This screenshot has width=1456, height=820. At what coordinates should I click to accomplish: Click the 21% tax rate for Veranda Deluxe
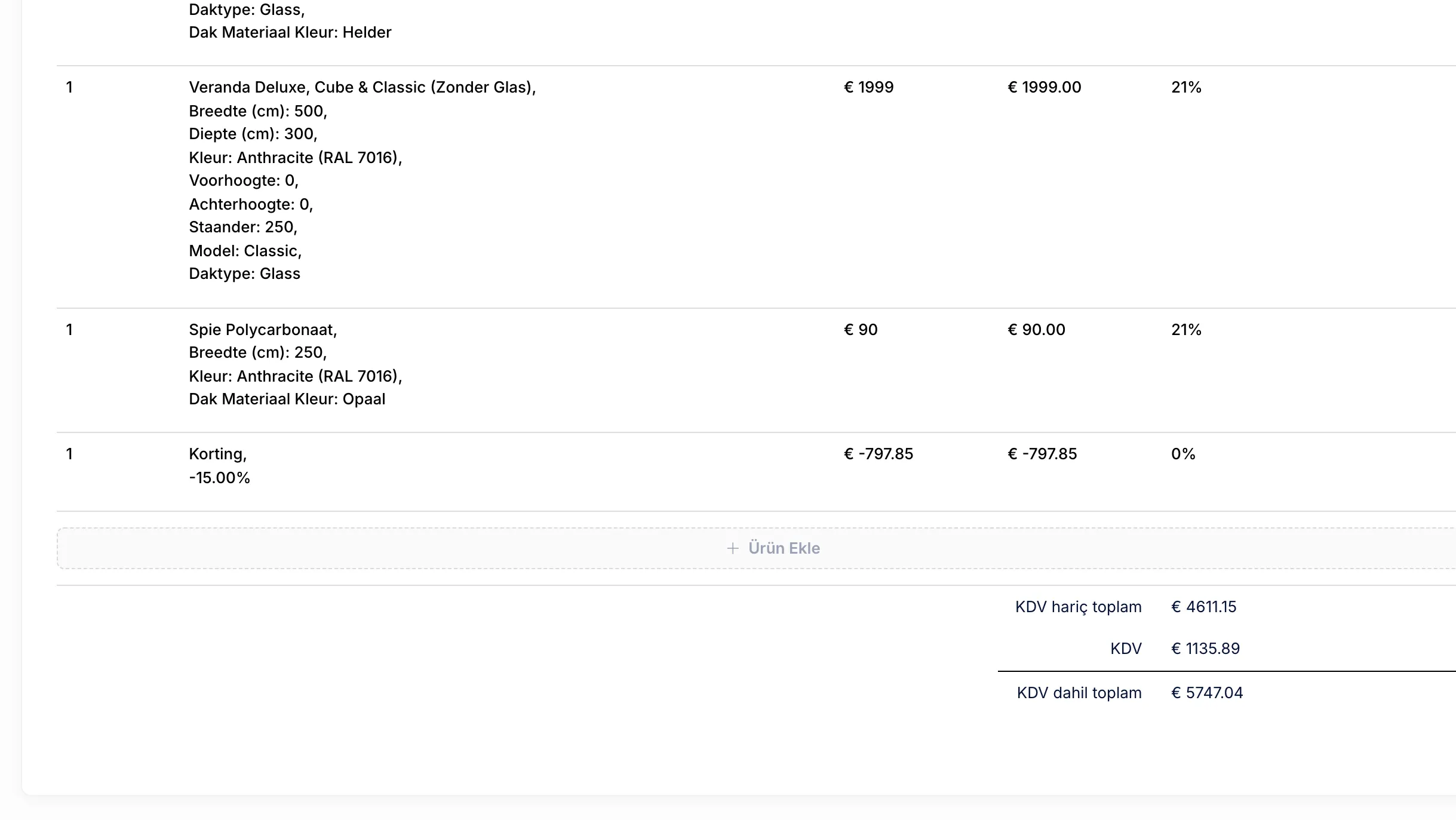click(x=1186, y=87)
